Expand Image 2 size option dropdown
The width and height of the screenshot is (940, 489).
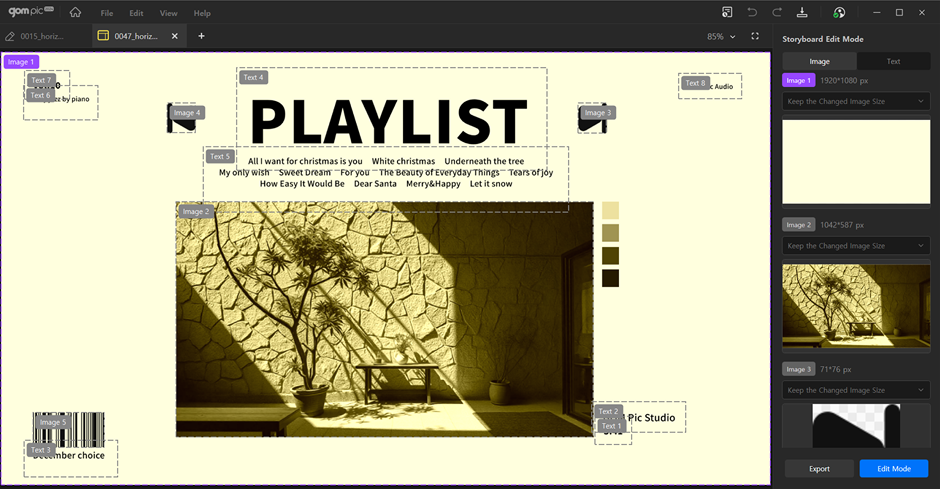[855, 246]
